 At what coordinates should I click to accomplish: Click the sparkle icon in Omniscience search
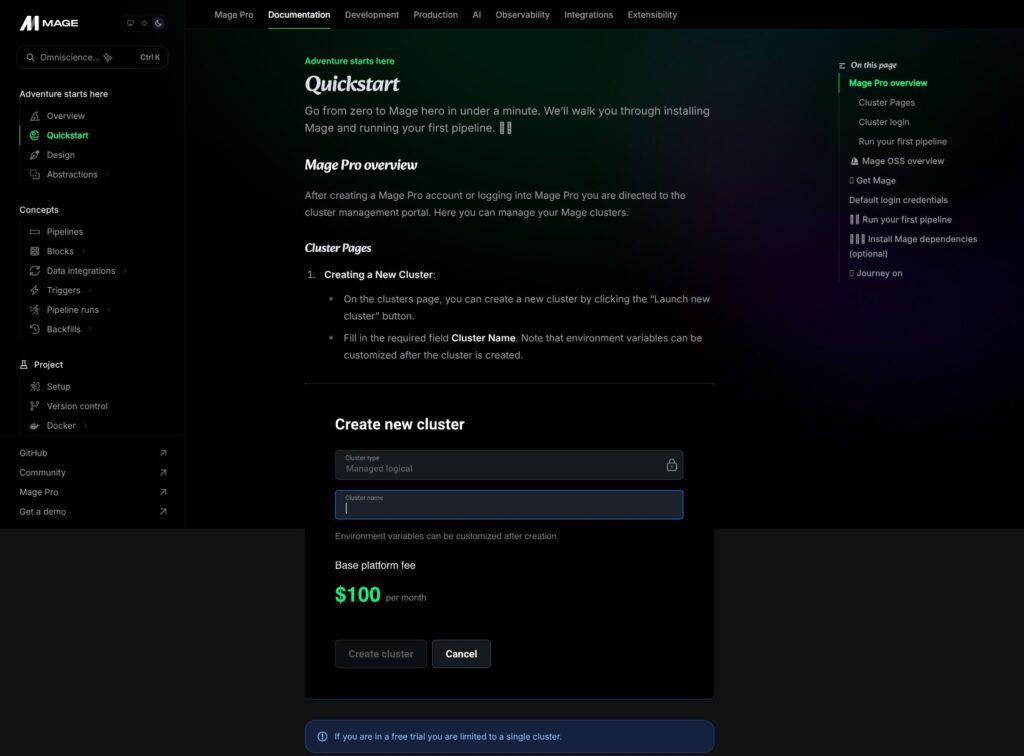click(x=108, y=57)
